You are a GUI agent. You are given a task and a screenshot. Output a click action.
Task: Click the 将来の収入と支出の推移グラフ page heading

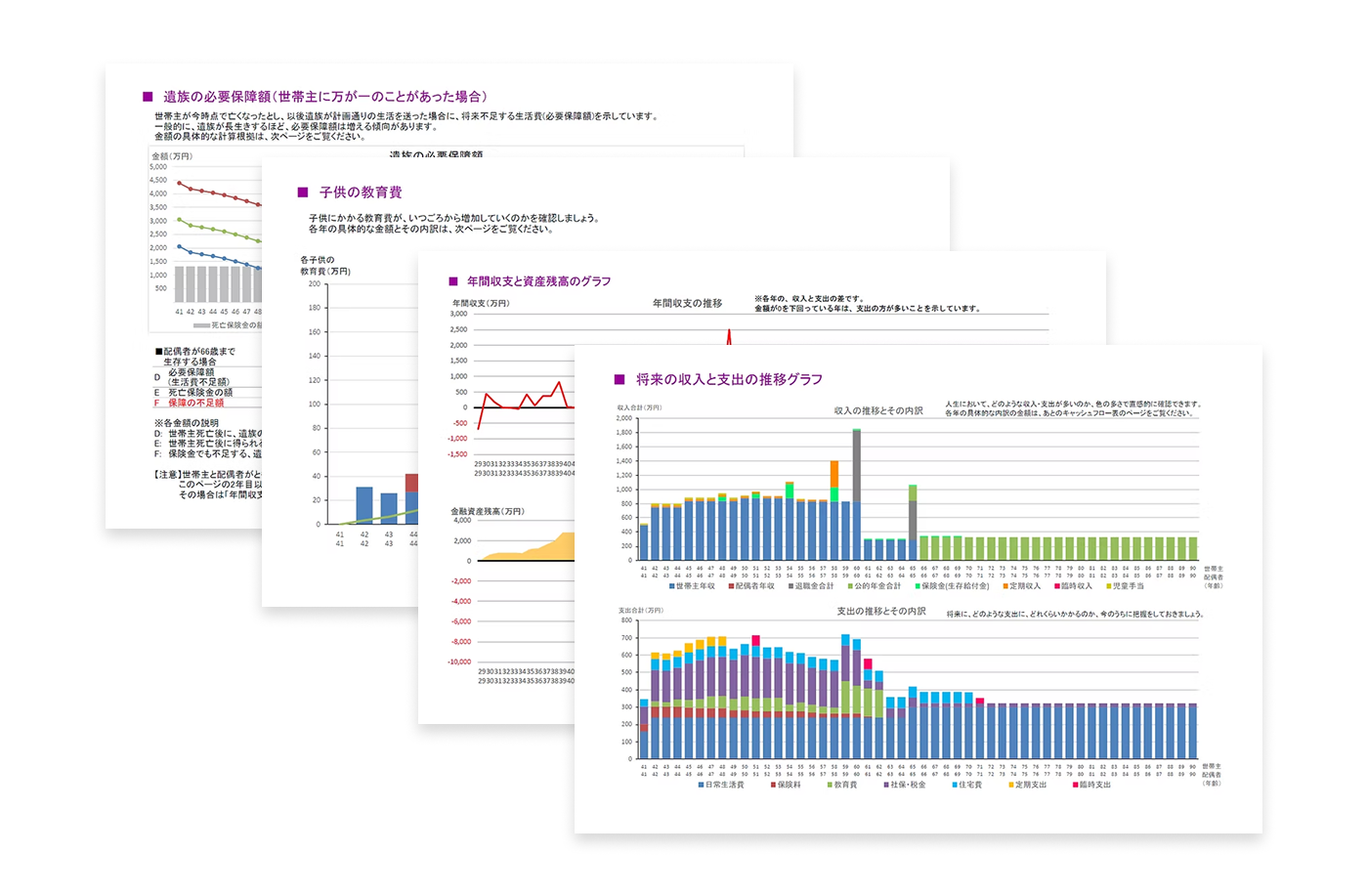(728, 379)
